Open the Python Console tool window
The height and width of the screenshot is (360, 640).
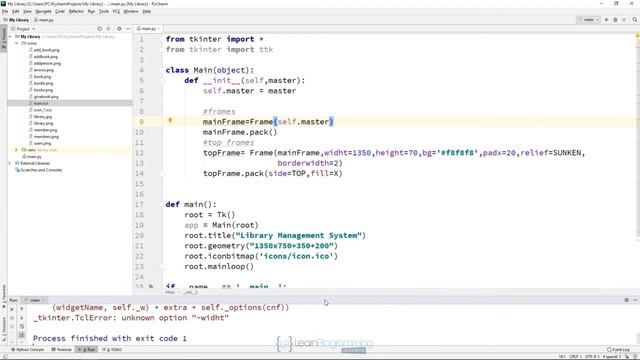27,350
